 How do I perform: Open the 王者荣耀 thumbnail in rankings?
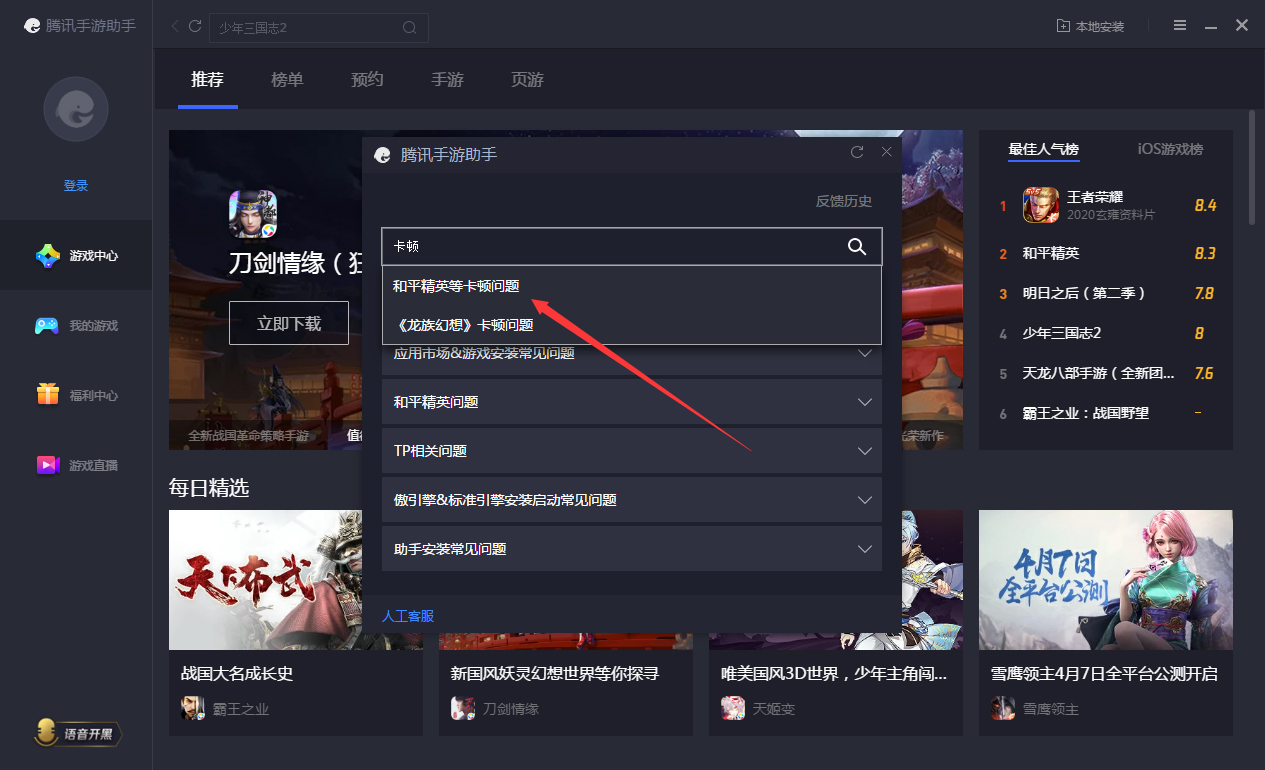(1040, 205)
